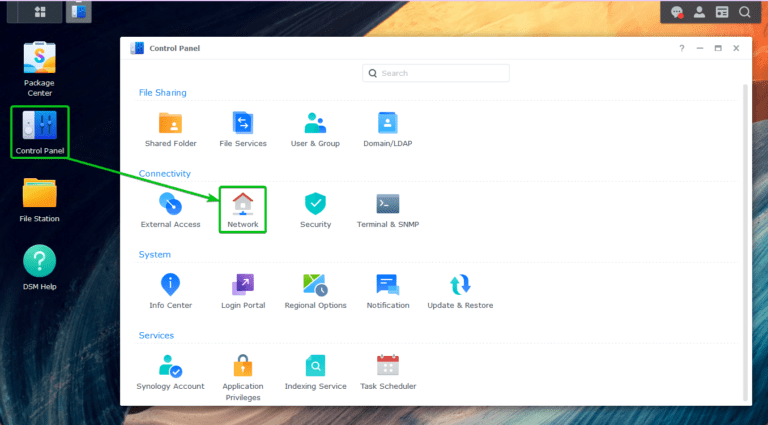Open the user account options menu

pyautogui.click(x=699, y=12)
